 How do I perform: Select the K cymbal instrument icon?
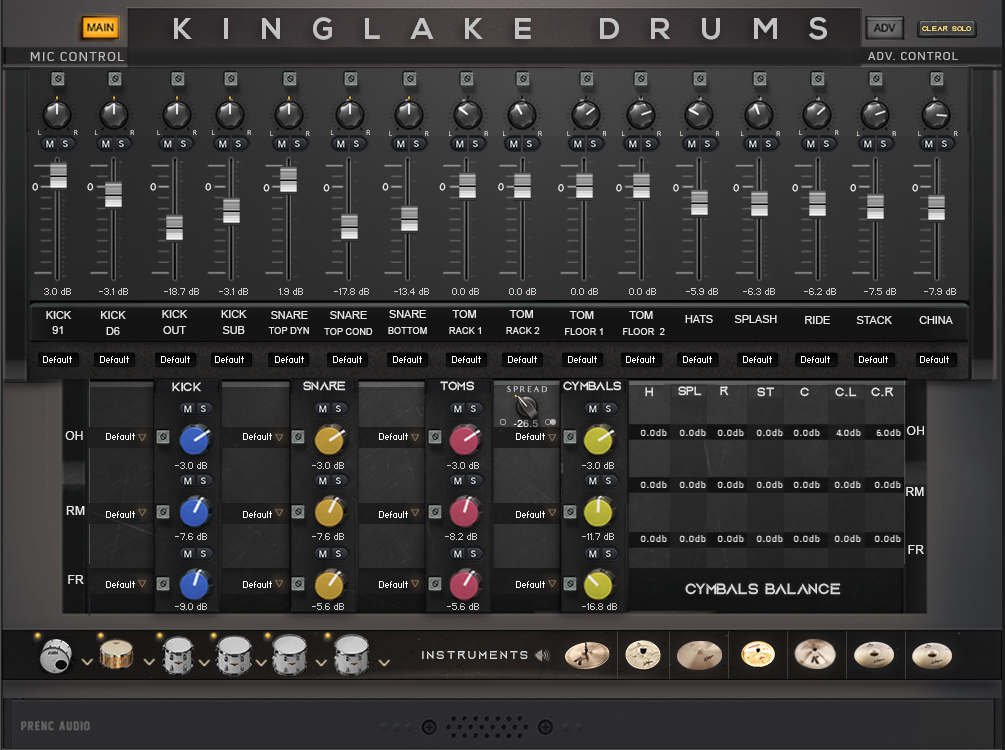point(815,655)
